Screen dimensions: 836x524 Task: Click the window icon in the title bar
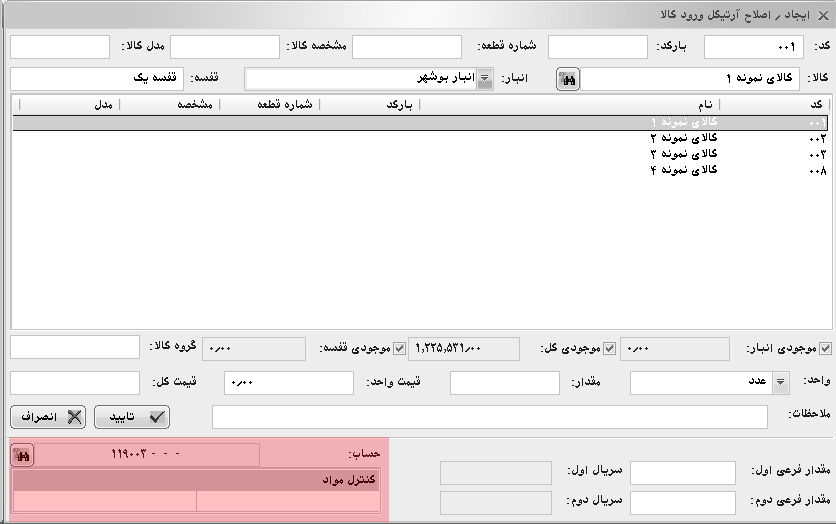[821, 13]
